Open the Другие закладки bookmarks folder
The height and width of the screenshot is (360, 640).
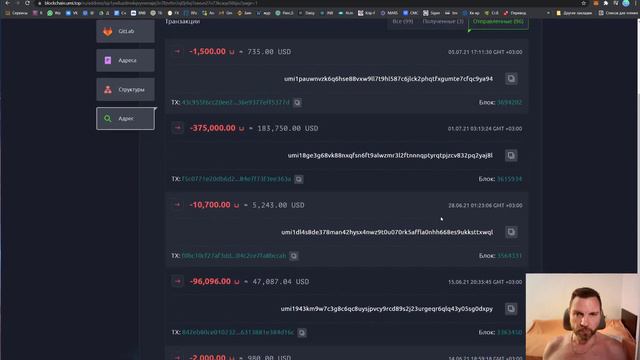pos(574,13)
